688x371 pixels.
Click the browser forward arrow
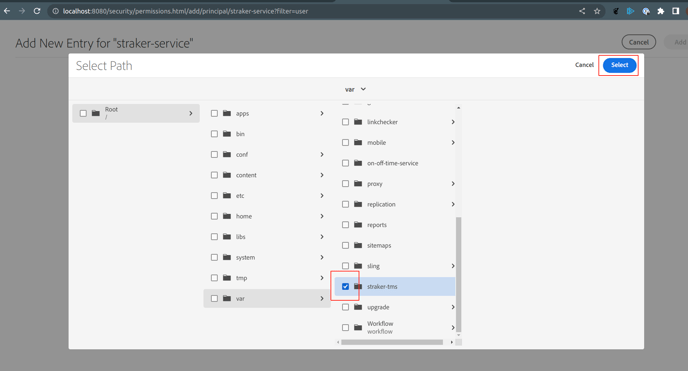coord(22,11)
